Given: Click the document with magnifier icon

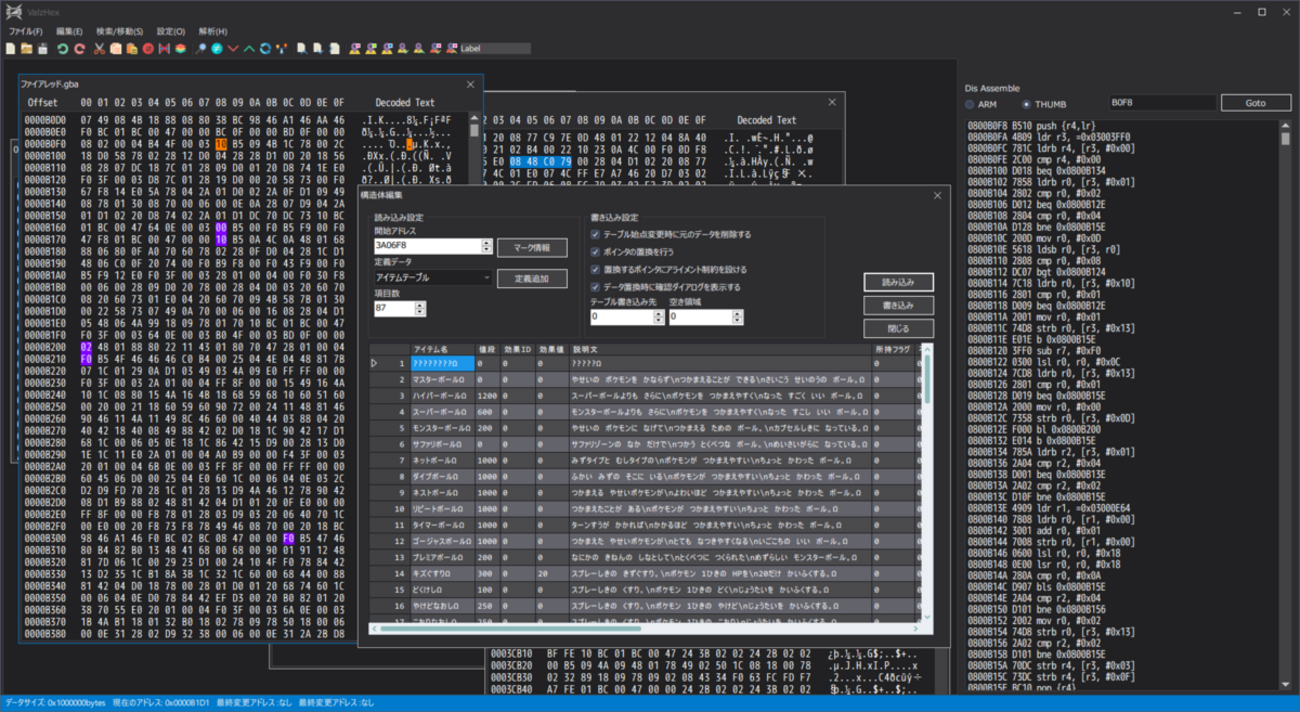Looking at the screenshot, I should pos(302,48).
